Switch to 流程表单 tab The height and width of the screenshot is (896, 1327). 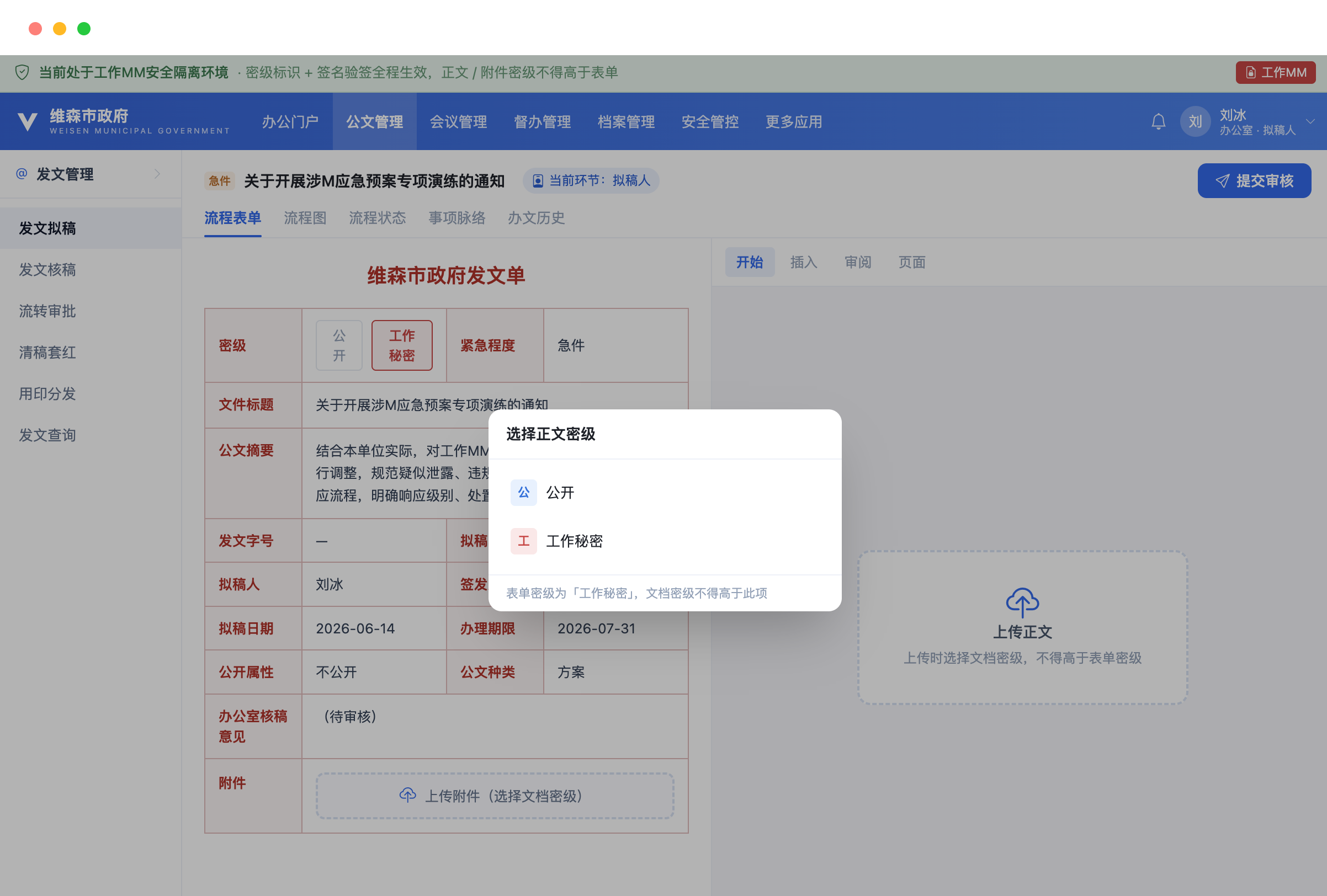tap(233, 218)
